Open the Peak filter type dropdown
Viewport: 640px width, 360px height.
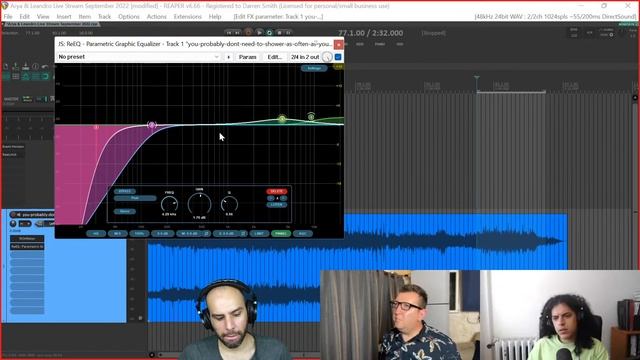coord(135,198)
